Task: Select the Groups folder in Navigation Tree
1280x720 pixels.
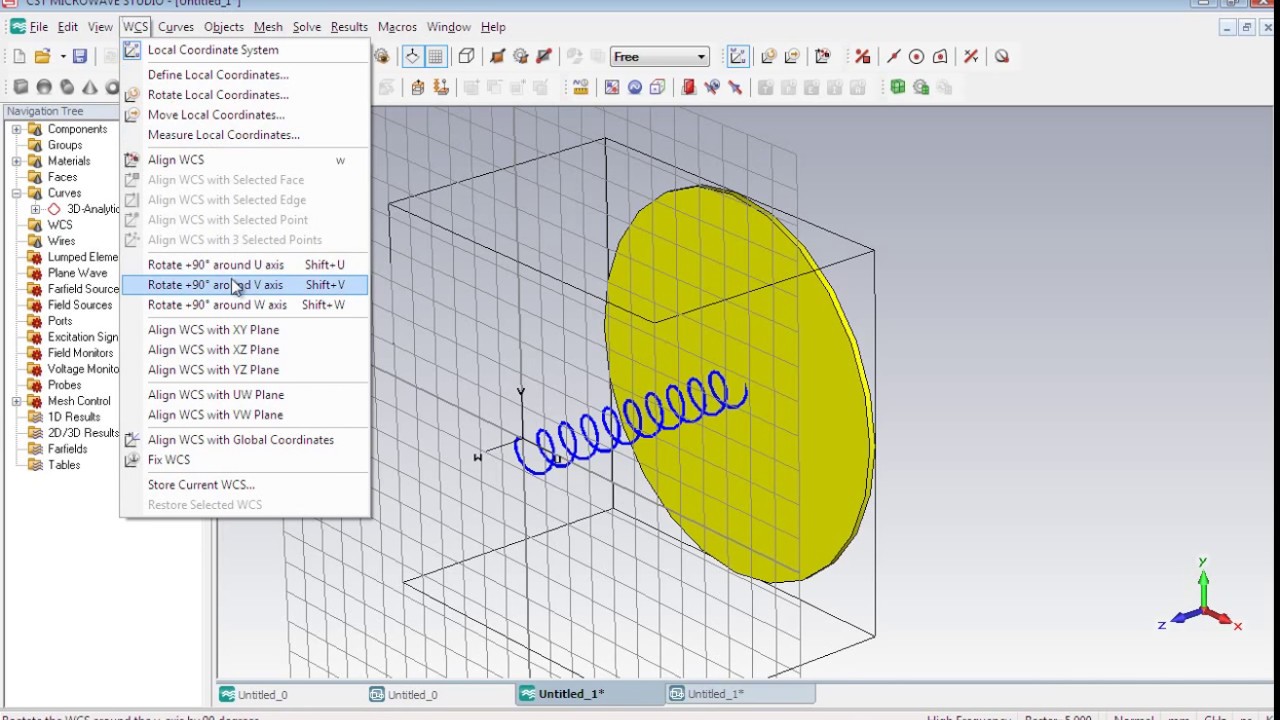Action: 65,145
